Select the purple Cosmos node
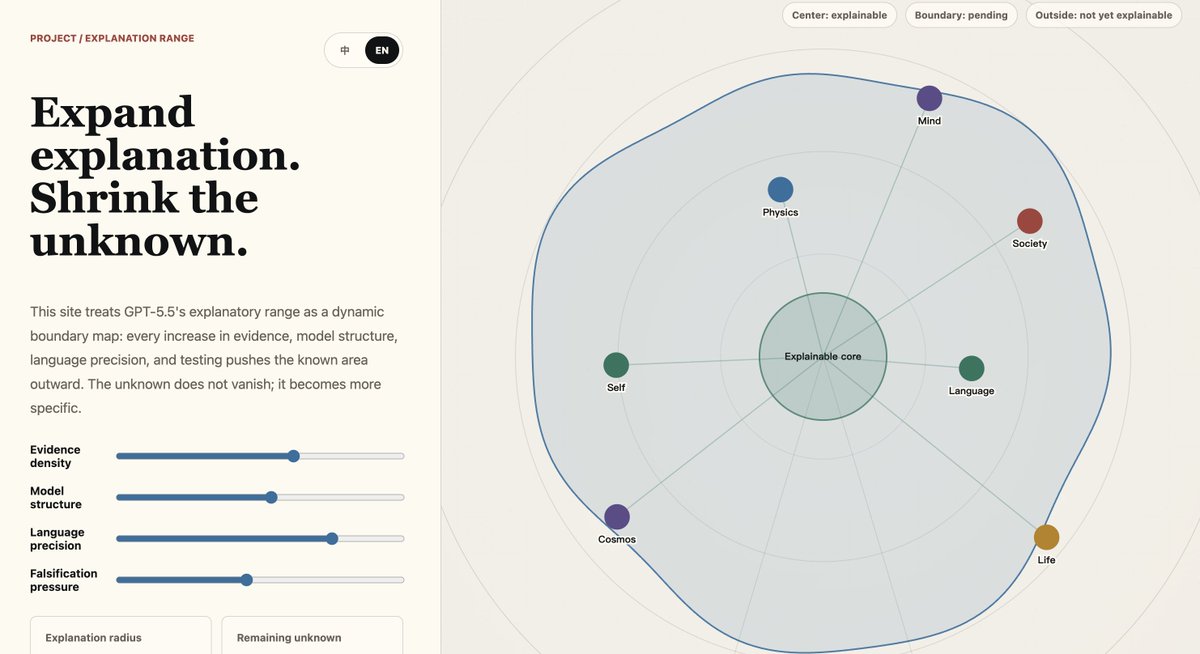Screen dimensions: 1200x654 (x=617, y=517)
